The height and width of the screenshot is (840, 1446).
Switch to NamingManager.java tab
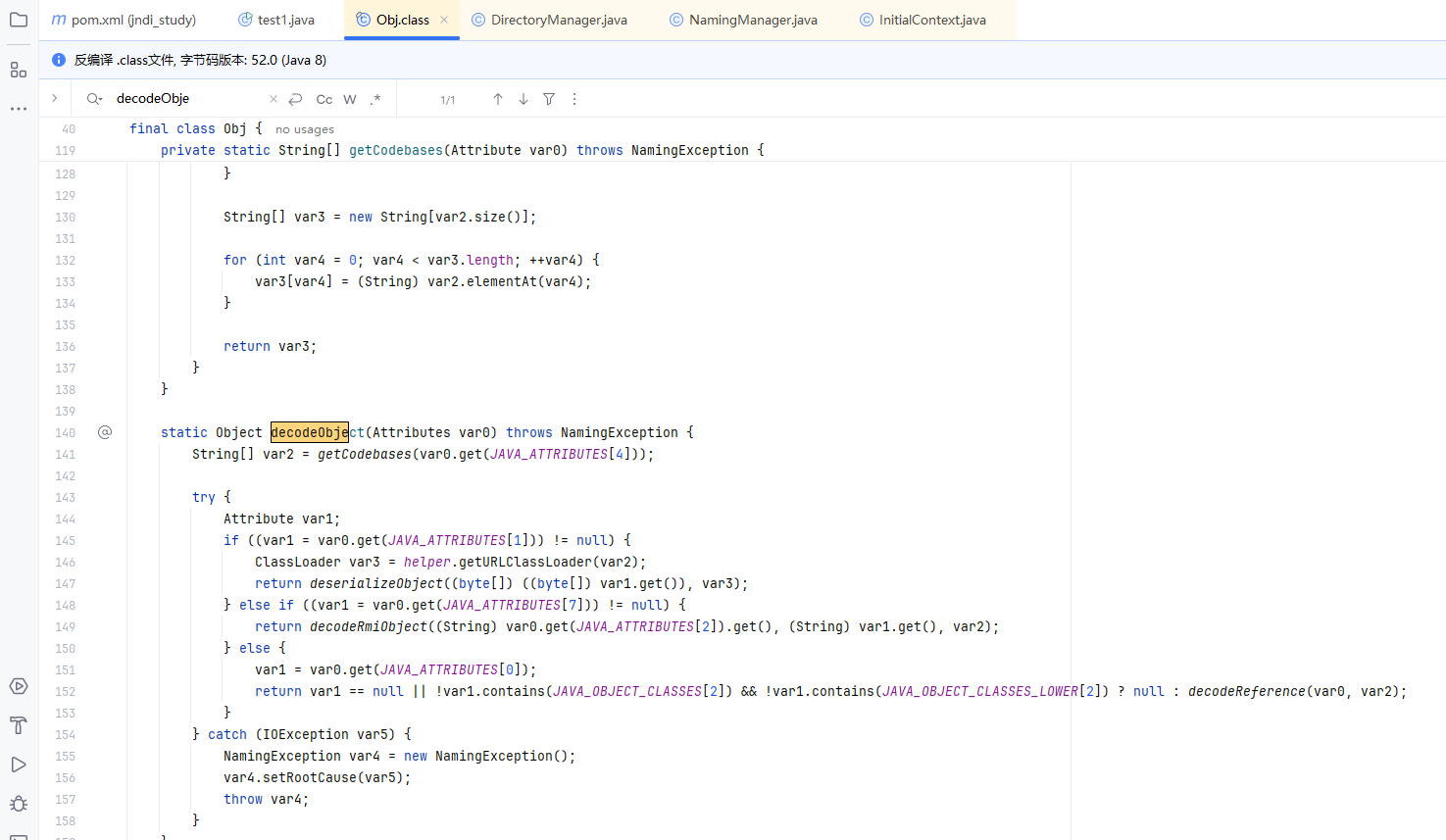743,20
